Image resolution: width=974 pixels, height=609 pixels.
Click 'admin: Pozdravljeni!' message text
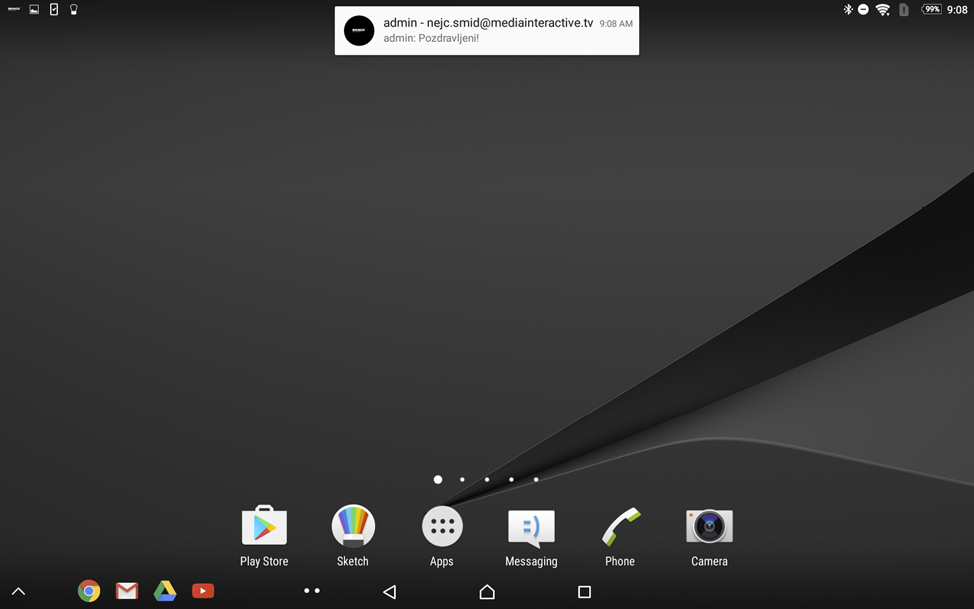(431, 39)
